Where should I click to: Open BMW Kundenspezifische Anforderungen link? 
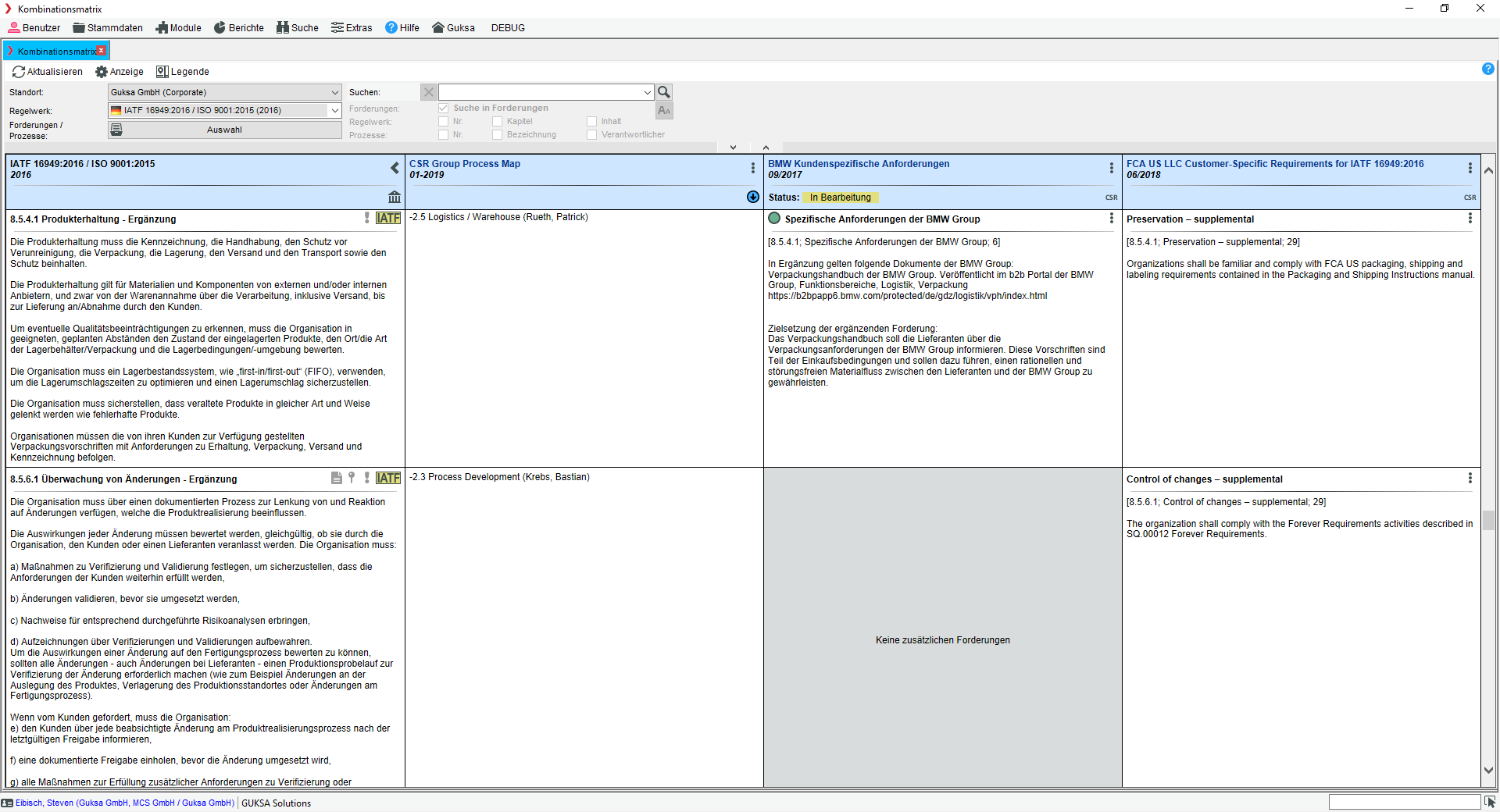[859, 164]
